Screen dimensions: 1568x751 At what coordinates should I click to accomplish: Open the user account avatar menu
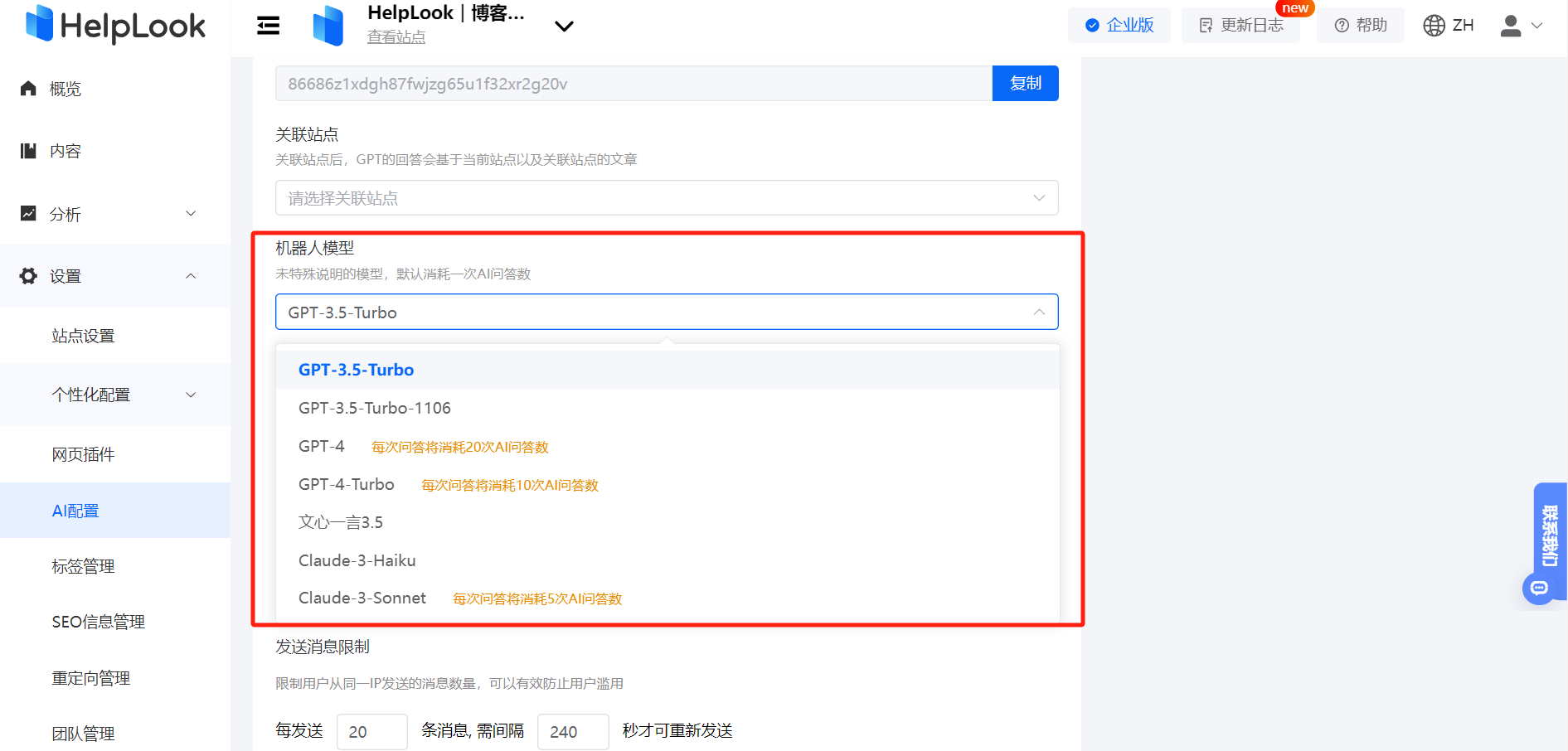(x=1522, y=26)
